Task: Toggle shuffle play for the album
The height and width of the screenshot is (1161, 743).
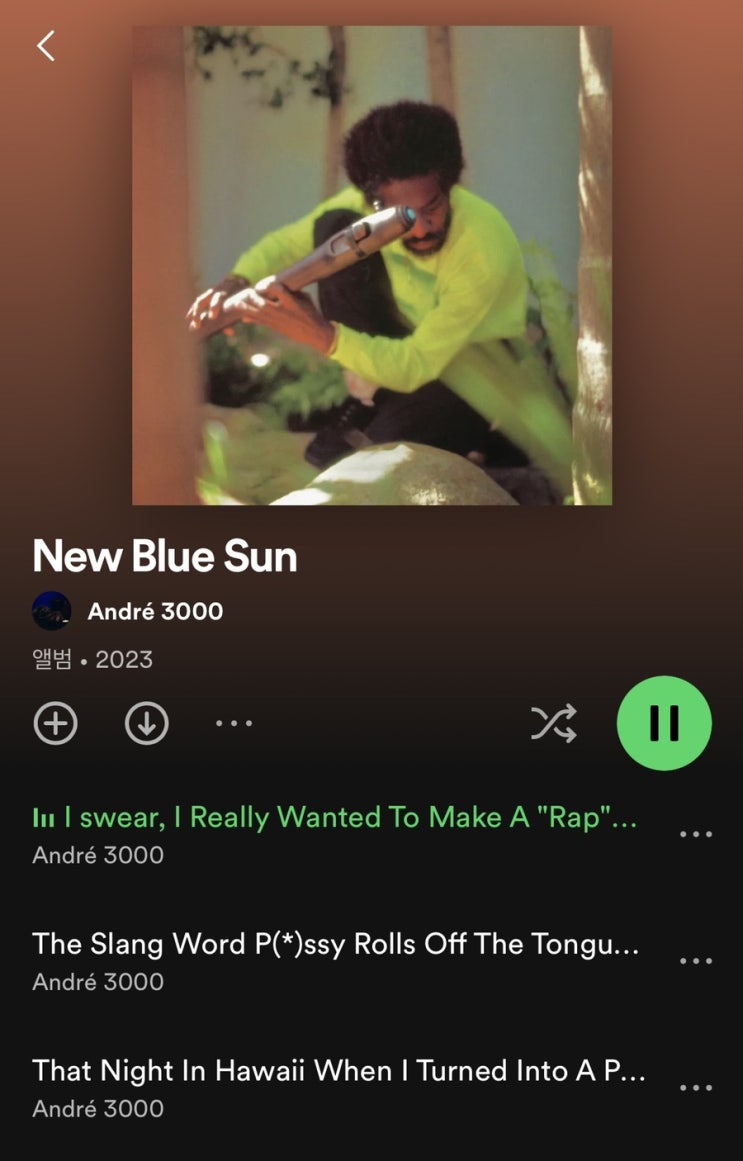Action: pyautogui.click(x=553, y=723)
